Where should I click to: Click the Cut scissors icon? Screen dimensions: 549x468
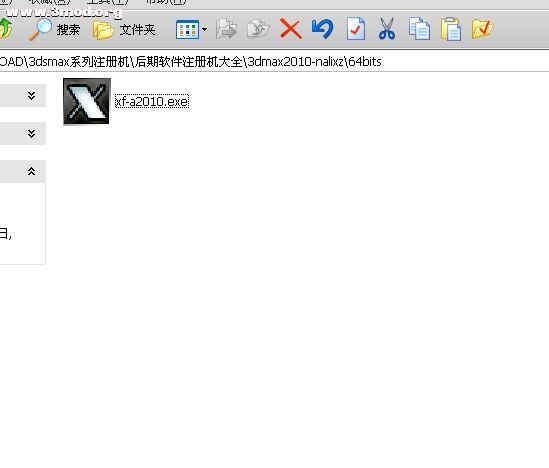(x=387, y=29)
